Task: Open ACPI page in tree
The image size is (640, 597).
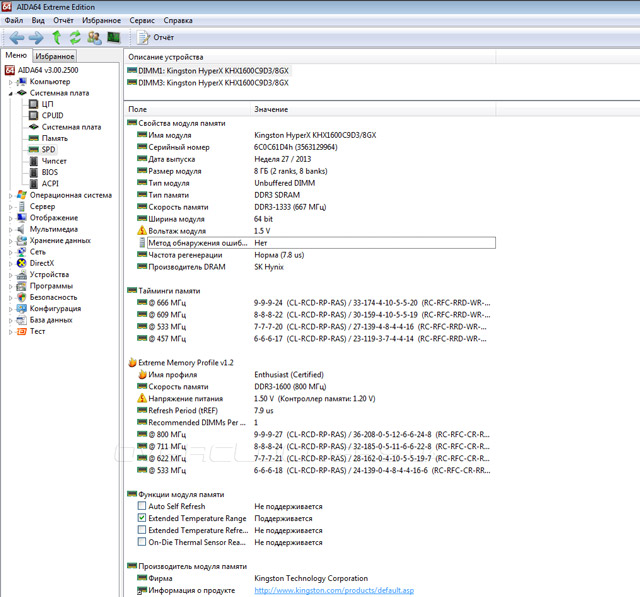Action: (50, 184)
